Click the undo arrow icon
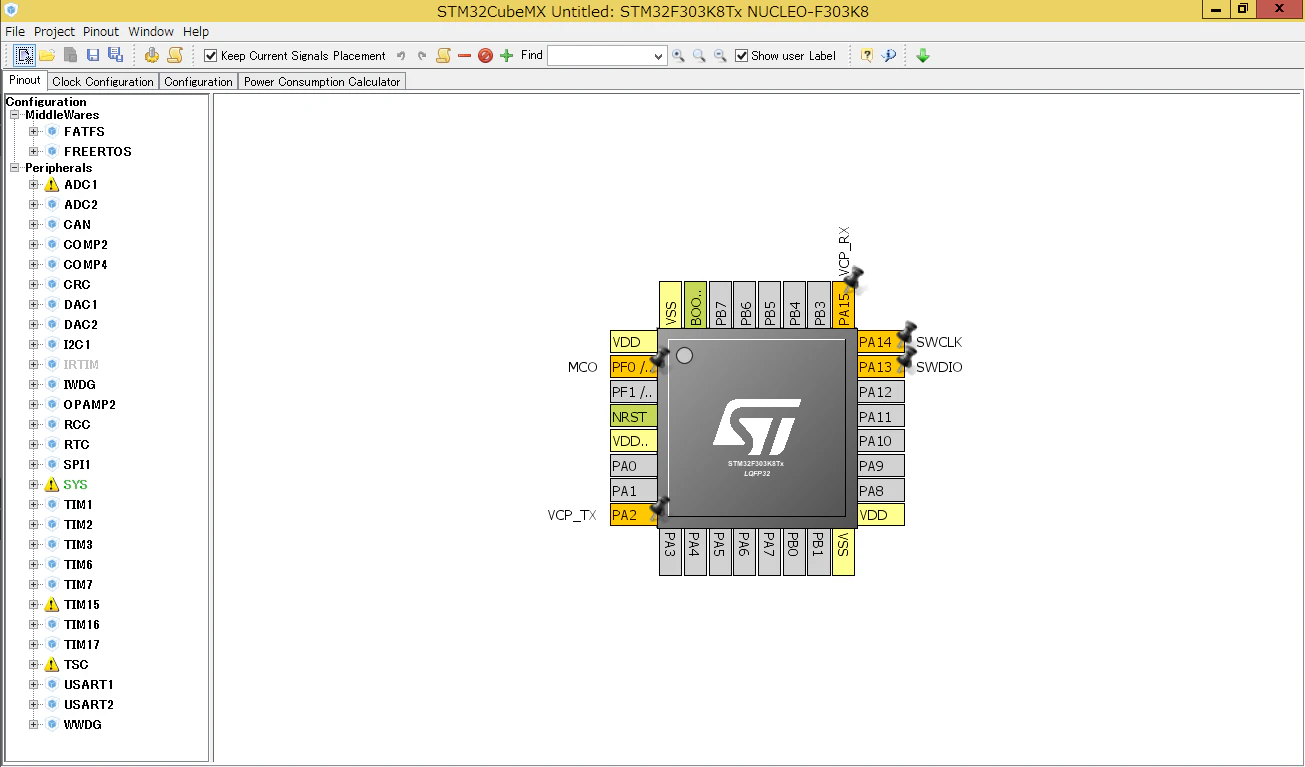This screenshot has width=1305, height=767. pos(401,56)
